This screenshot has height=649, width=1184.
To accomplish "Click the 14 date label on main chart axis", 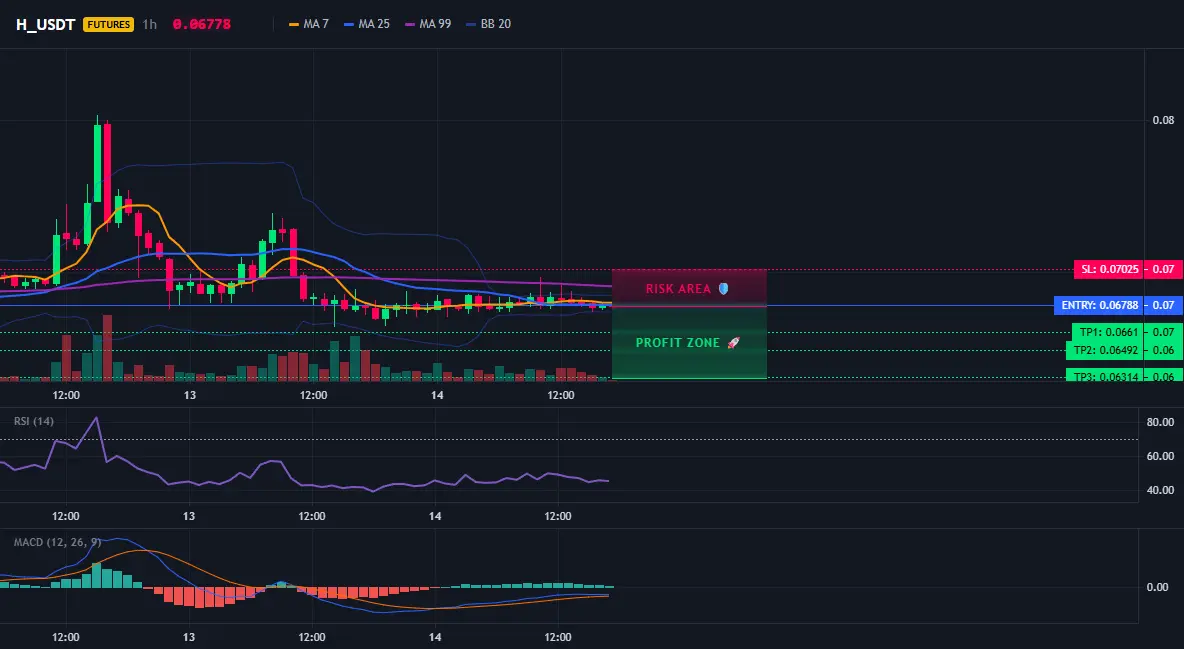I will pyautogui.click(x=436, y=395).
